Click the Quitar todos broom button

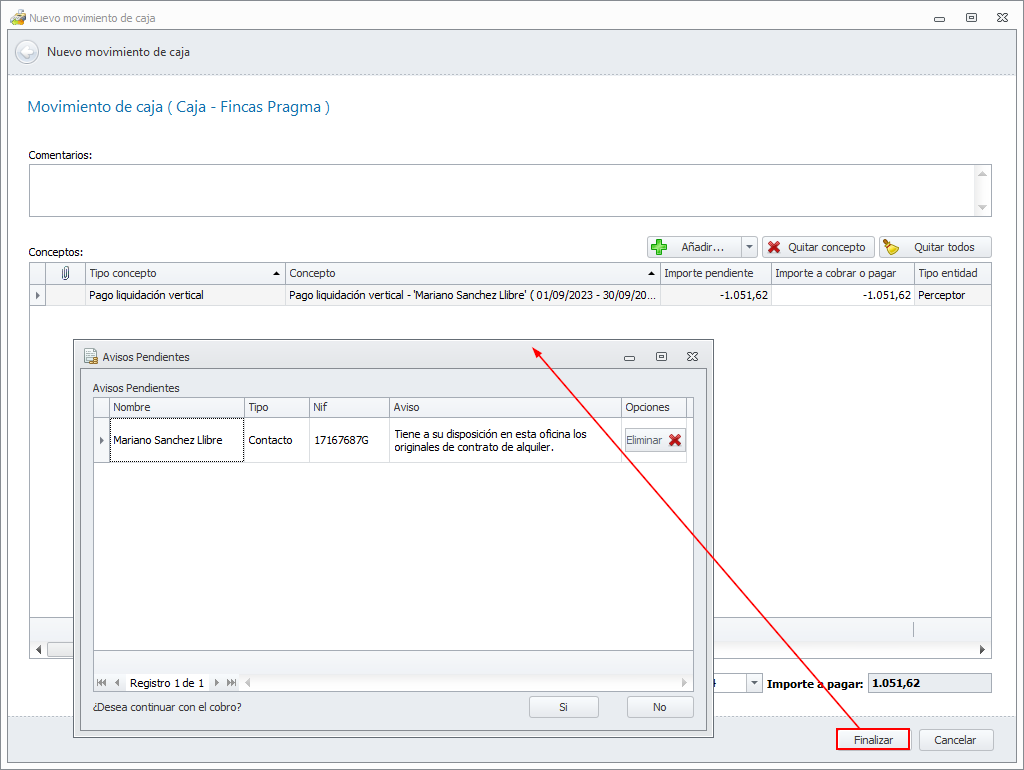tap(935, 247)
